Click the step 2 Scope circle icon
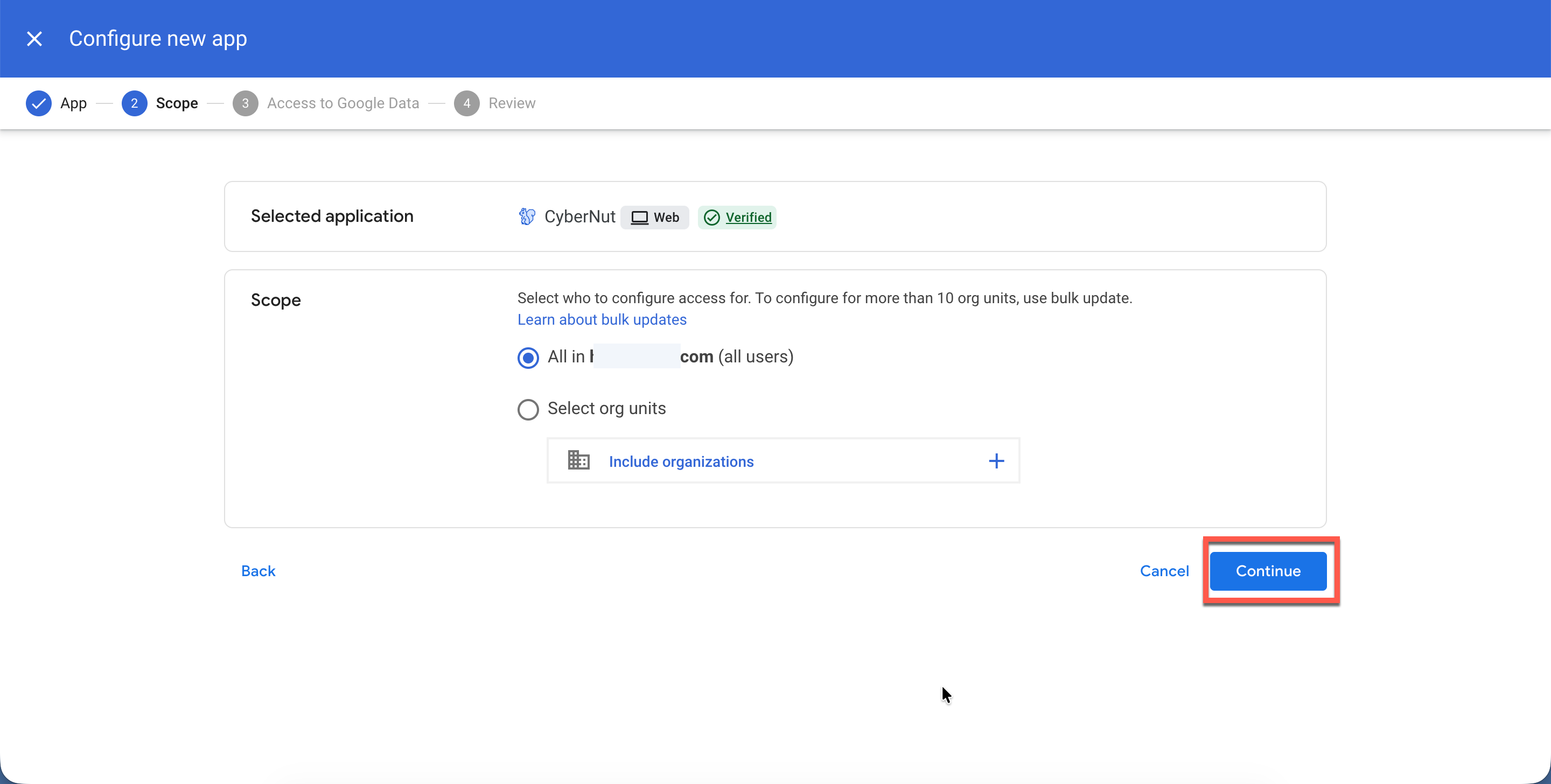The height and width of the screenshot is (784, 1551). click(x=134, y=103)
